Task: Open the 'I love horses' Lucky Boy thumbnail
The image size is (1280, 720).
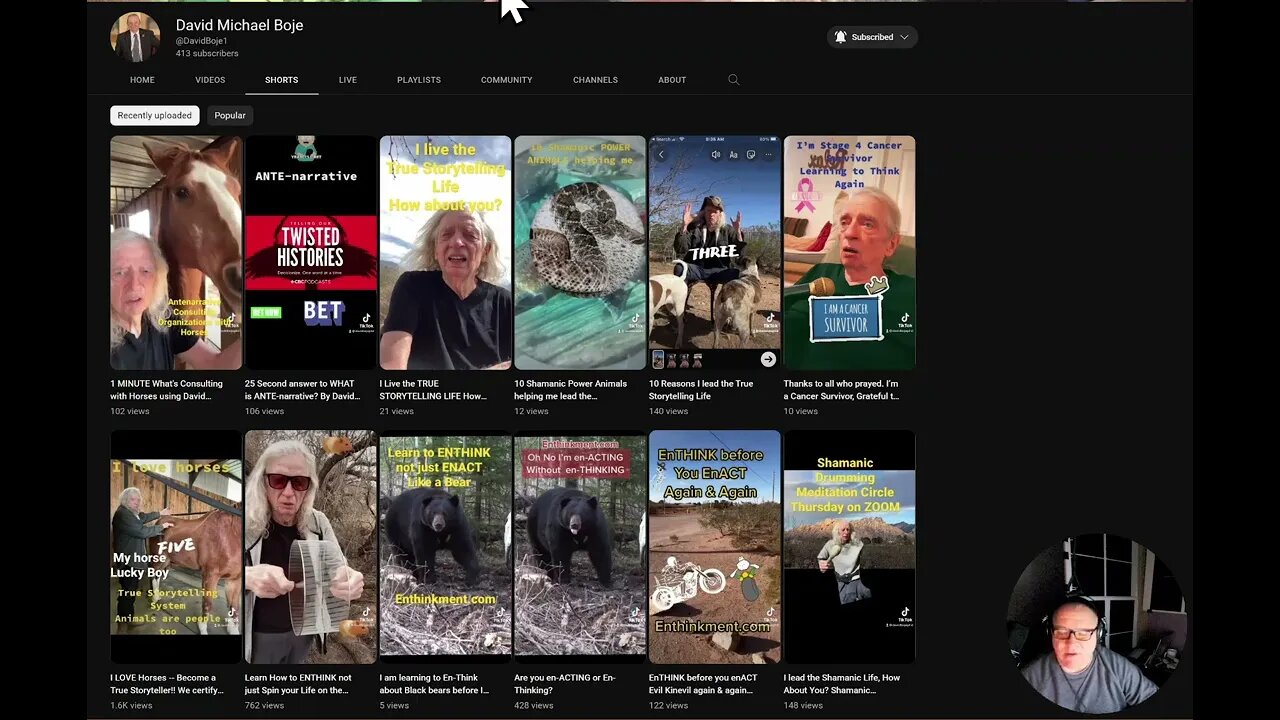Action: tap(176, 547)
